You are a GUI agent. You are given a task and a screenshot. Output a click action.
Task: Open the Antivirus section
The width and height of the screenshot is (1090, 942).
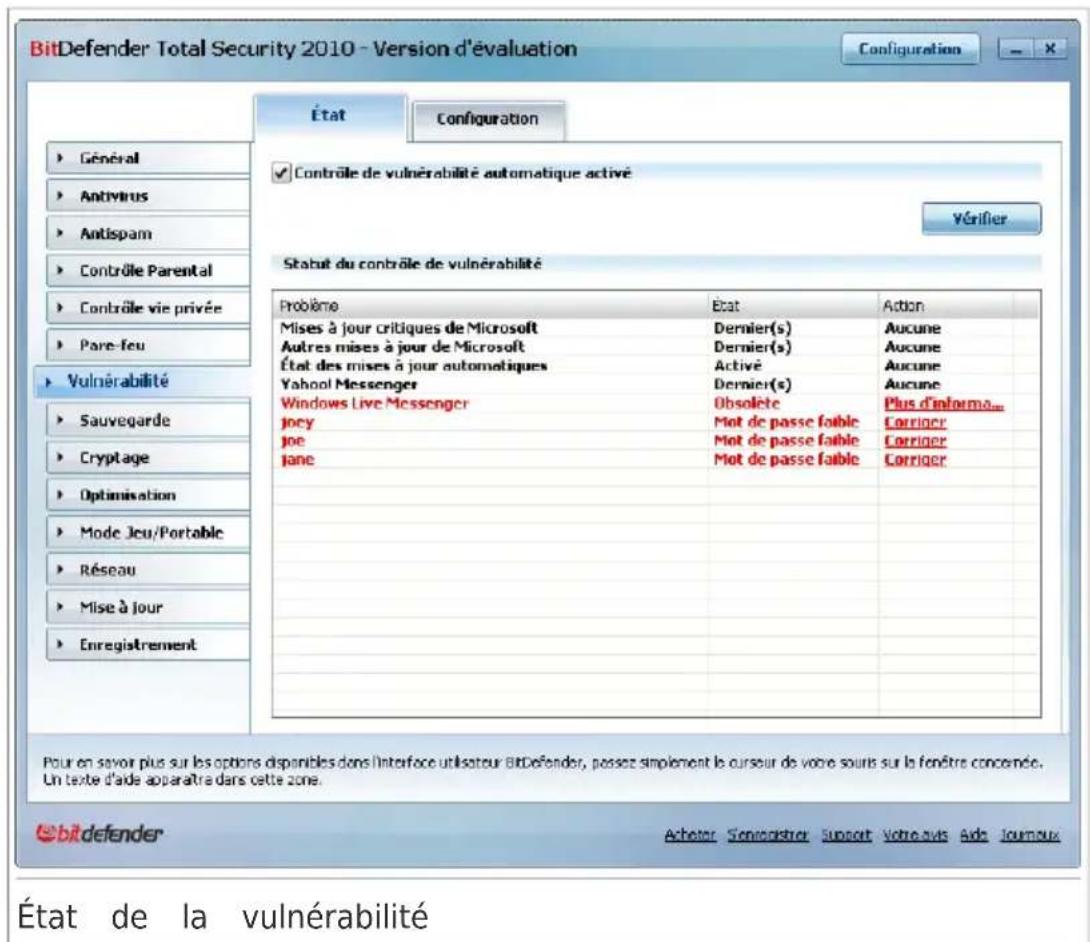pyautogui.click(x=148, y=195)
